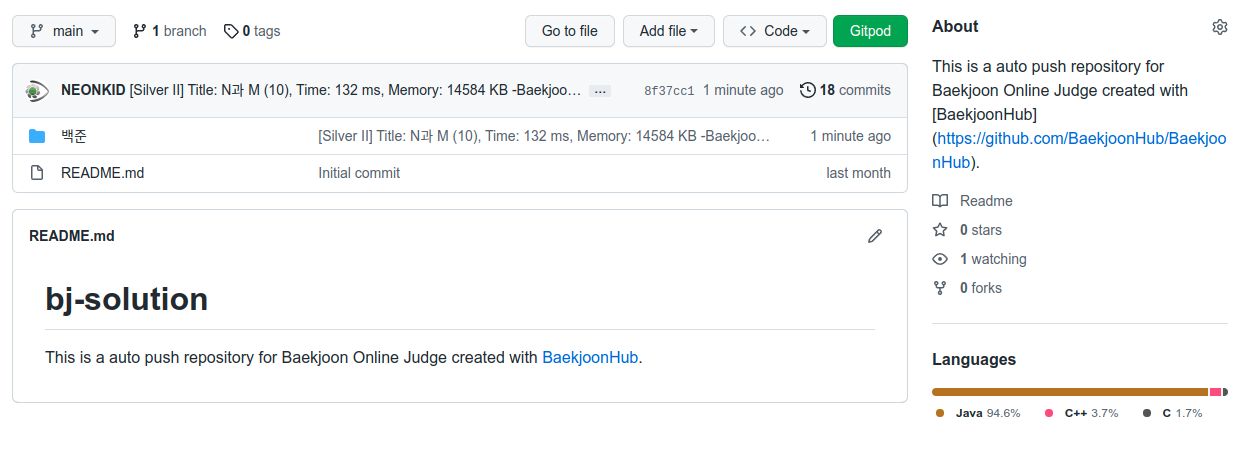Image resolution: width=1248 pixels, height=451 pixels.
Task: Click the Java segment of the language bar
Action: tap(1070, 392)
